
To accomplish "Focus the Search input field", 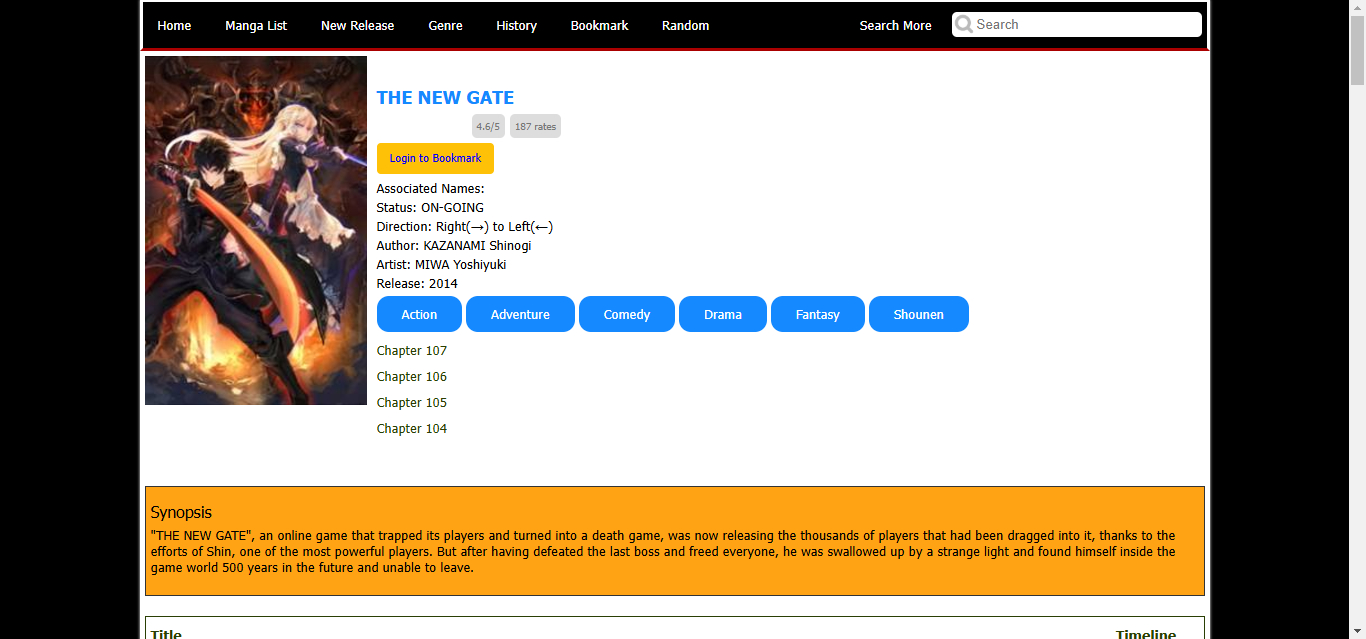I will (x=1085, y=25).
